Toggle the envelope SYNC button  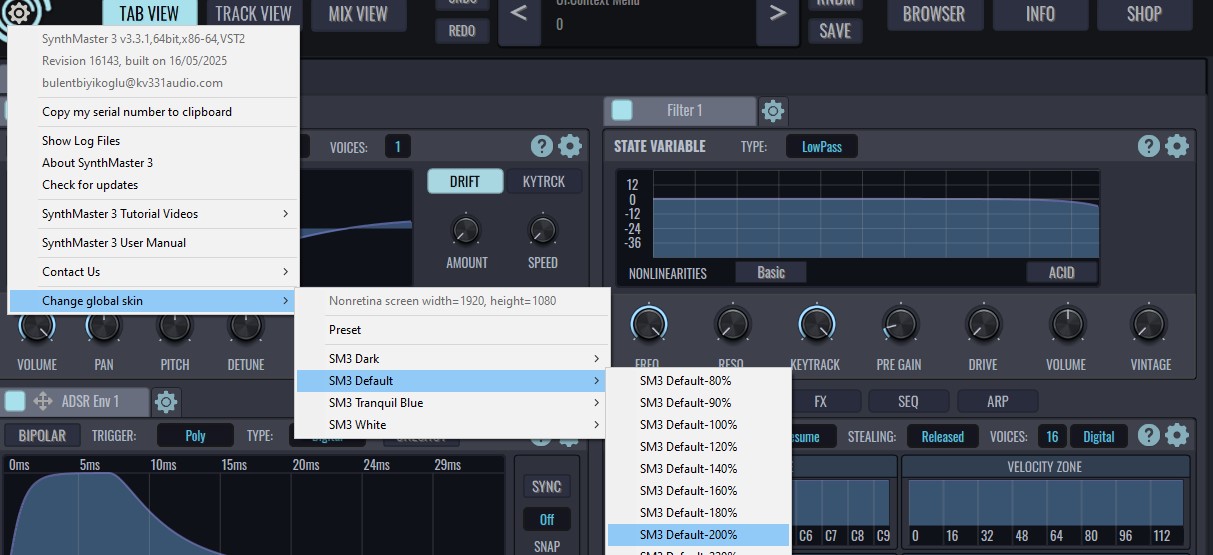coord(546,487)
